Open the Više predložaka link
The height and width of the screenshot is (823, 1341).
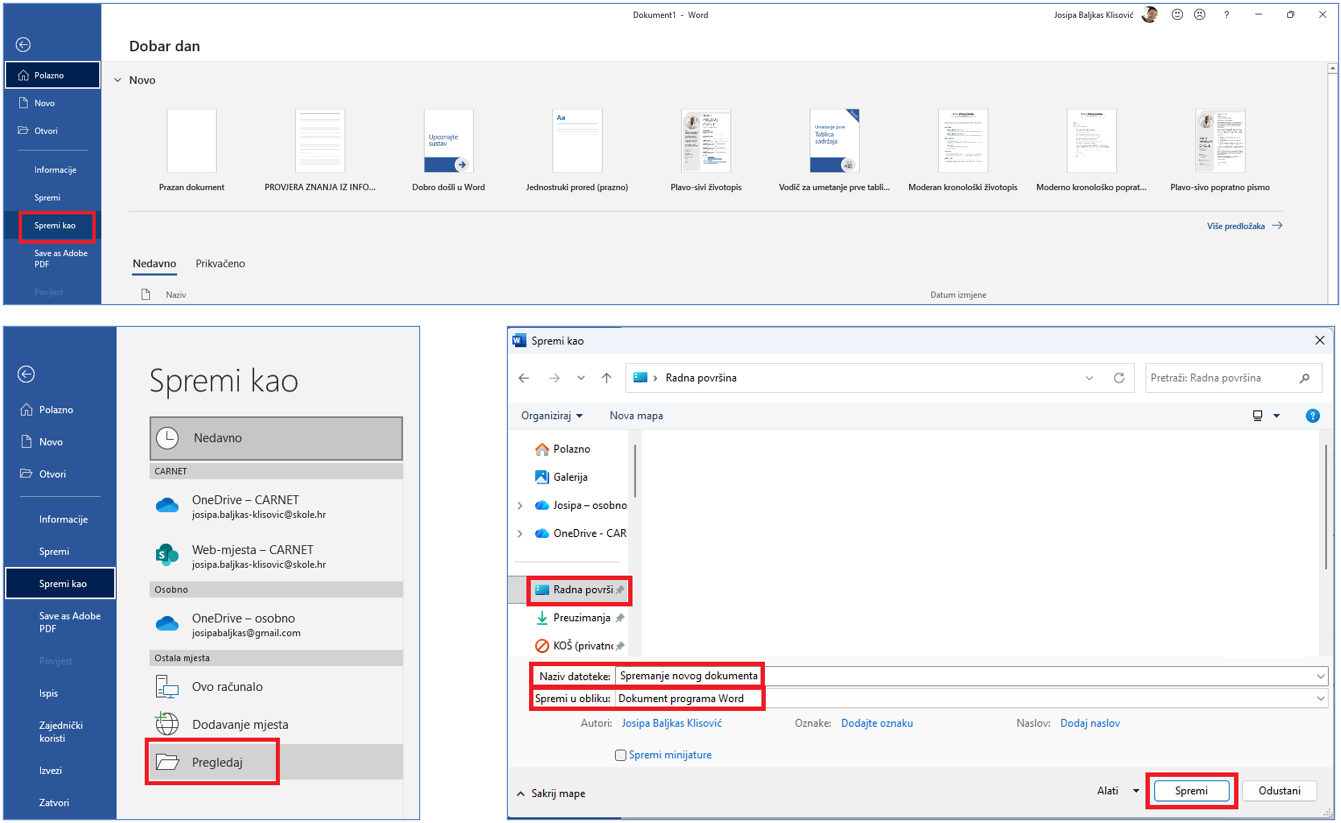point(1244,226)
